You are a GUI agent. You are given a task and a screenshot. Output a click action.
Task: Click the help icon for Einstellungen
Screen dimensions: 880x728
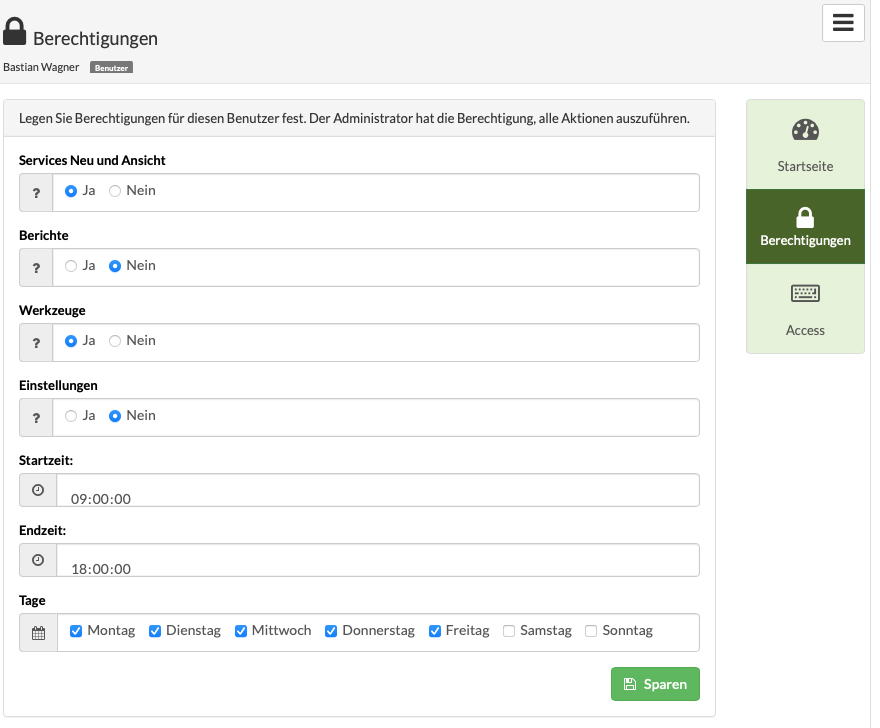click(x=36, y=418)
